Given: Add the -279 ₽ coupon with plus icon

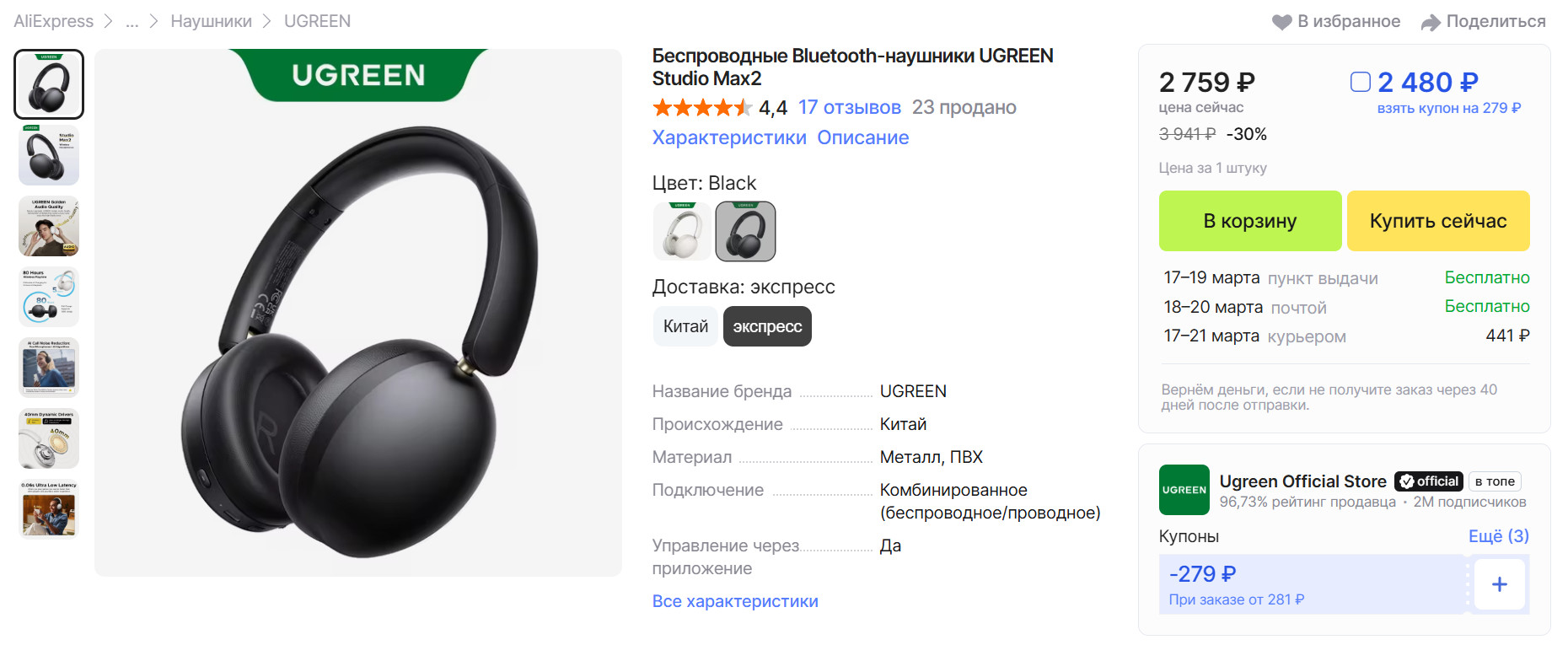Looking at the screenshot, I should pos(1499,584).
